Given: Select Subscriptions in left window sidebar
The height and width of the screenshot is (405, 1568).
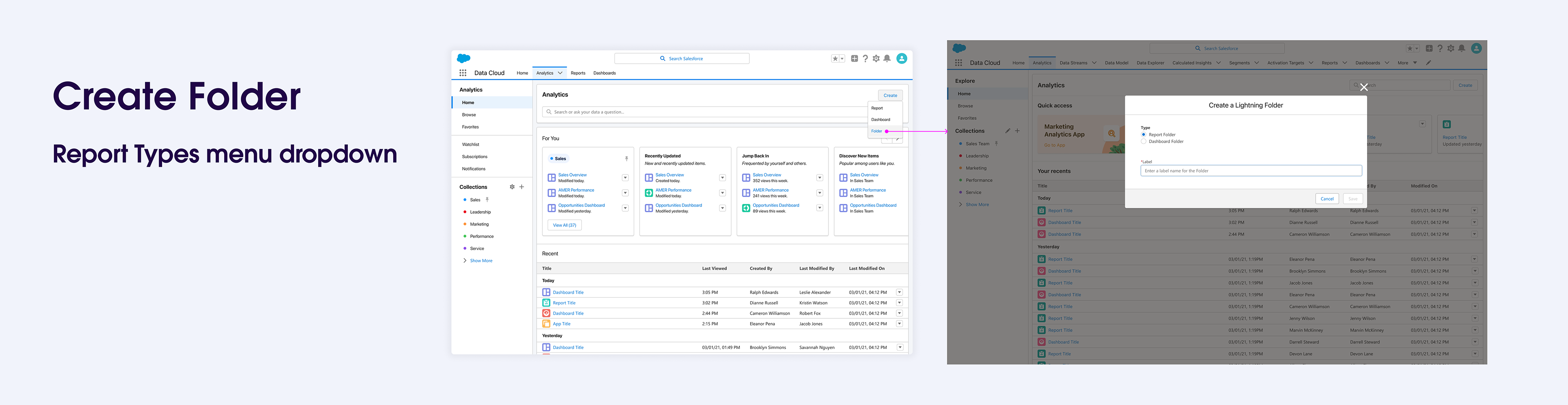Looking at the screenshot, I should (474, 157).
